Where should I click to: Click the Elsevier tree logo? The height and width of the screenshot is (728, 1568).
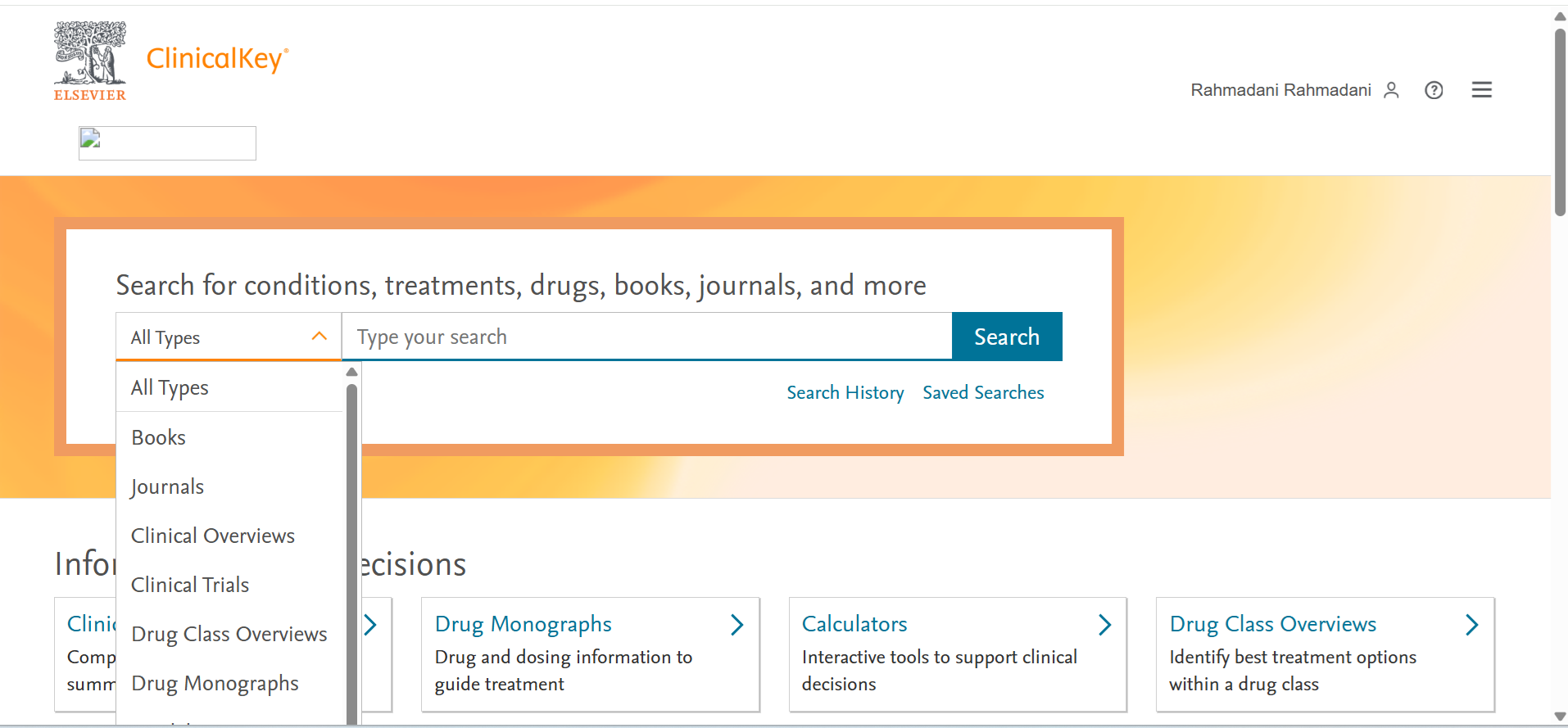click(x=90, y=61)
